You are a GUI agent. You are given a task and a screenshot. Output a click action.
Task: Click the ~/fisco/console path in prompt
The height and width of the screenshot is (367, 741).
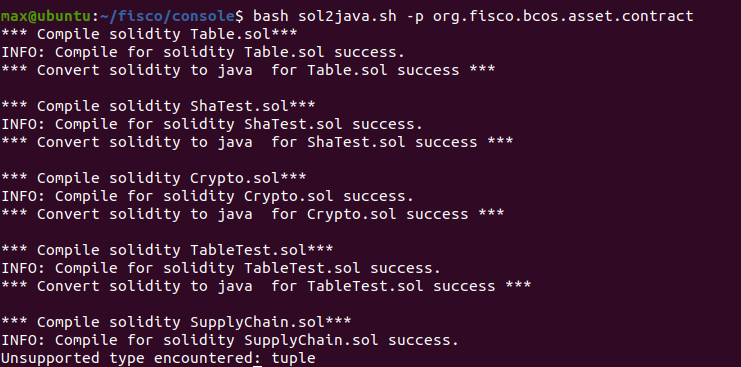pyautogui.click(x=168, y=16)
